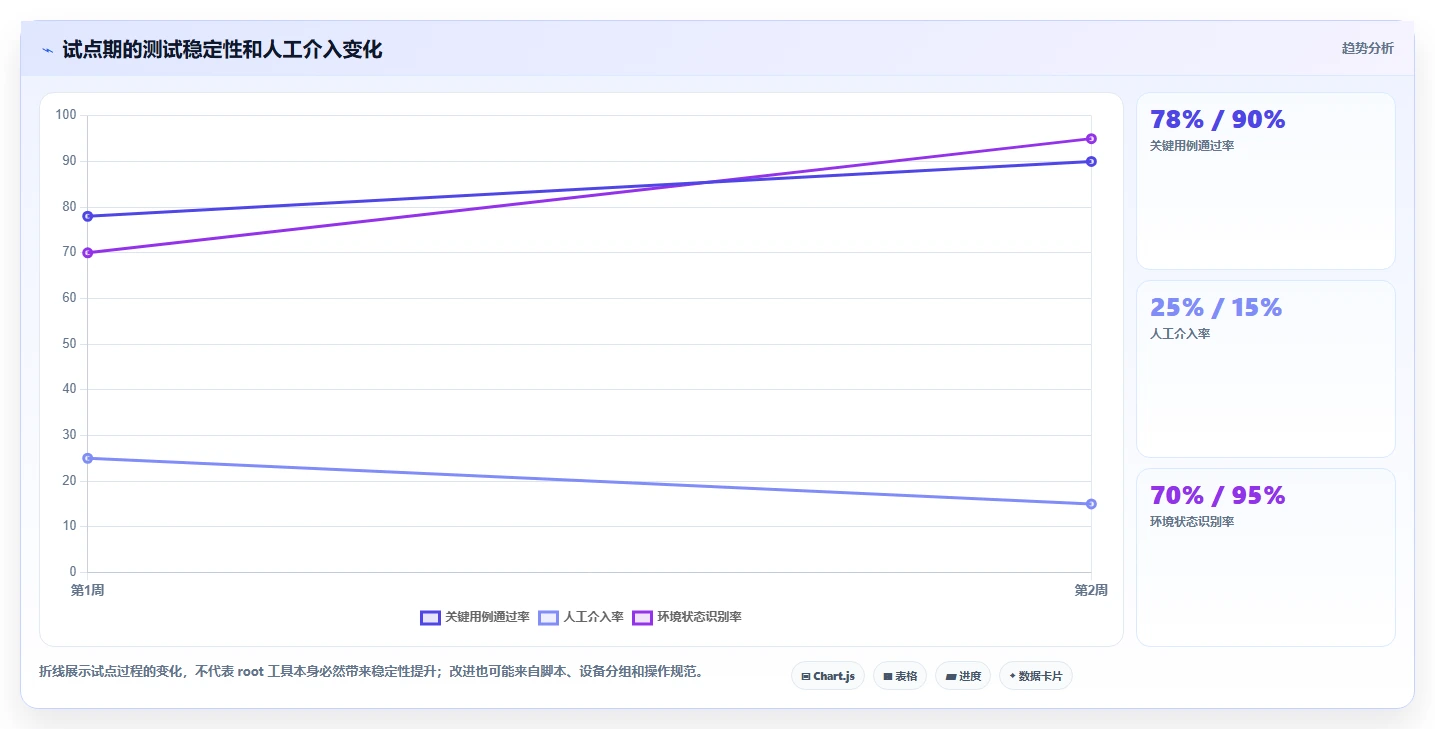The image size is (1435, 729).
Task: Click the 25% / 15% stat card value
Action: pyautogui.click(x=1216, y=308)
